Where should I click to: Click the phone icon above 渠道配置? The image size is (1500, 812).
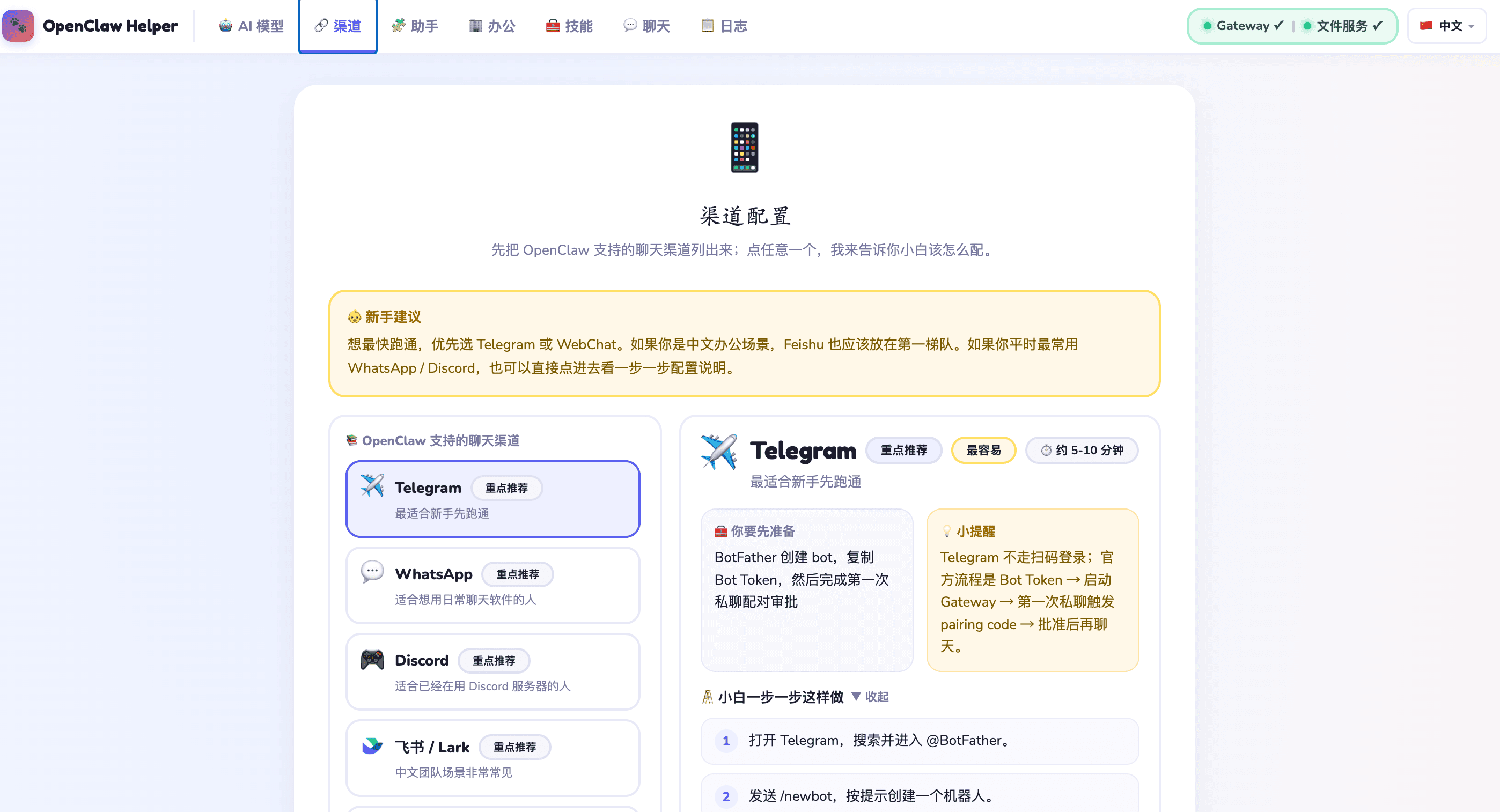tap(744, 147)
